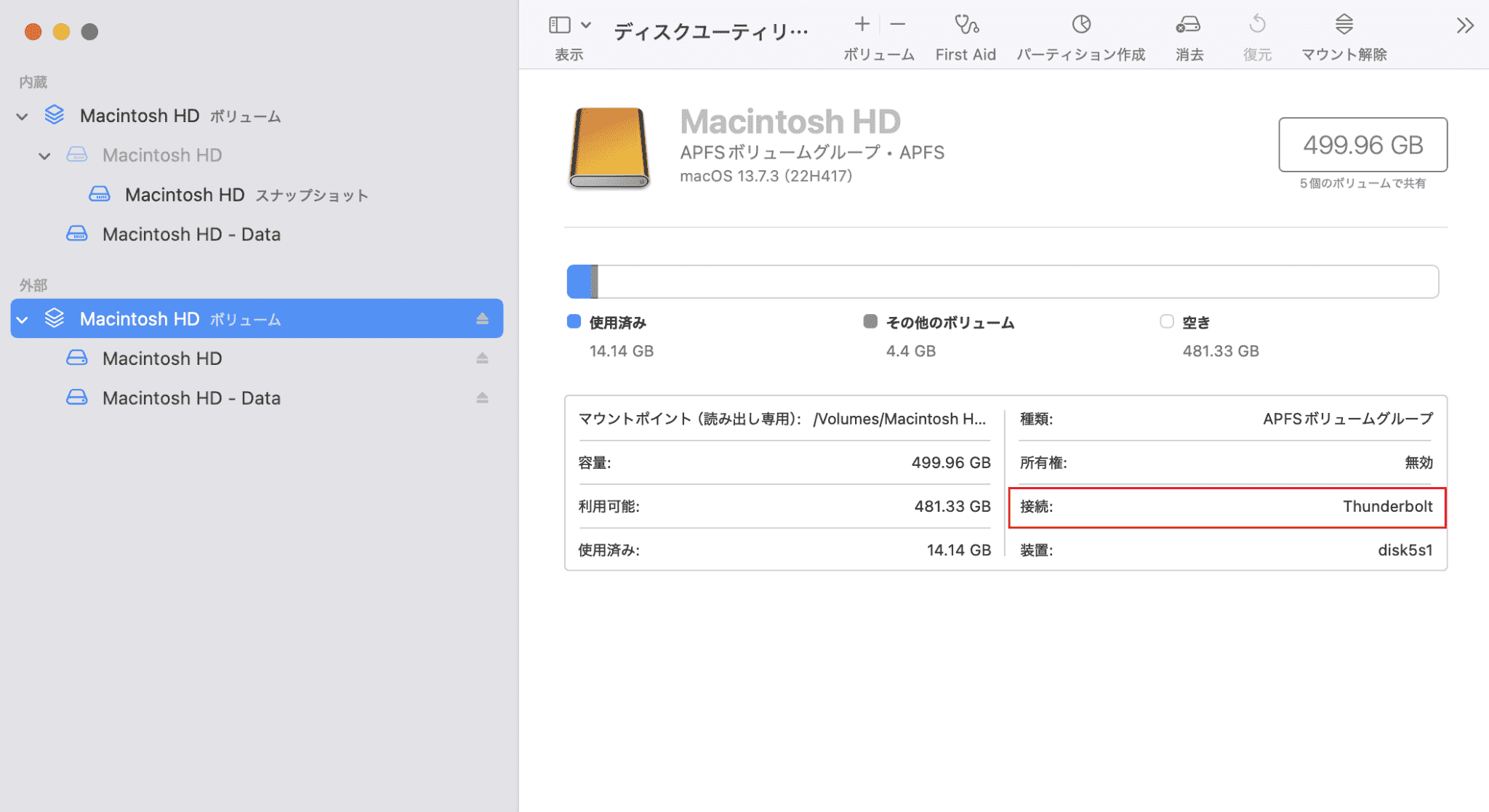Click the First Aid toolbar label
The image size is (1489, 812).
(966, 55)
